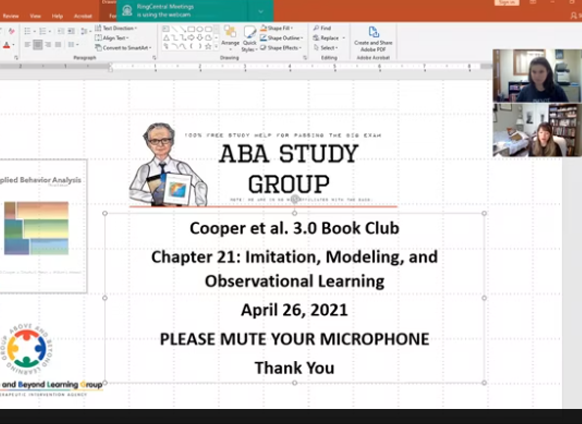582x424 pixels.
Task: Select the Right Brace shape
Action: tap(200, 46)
